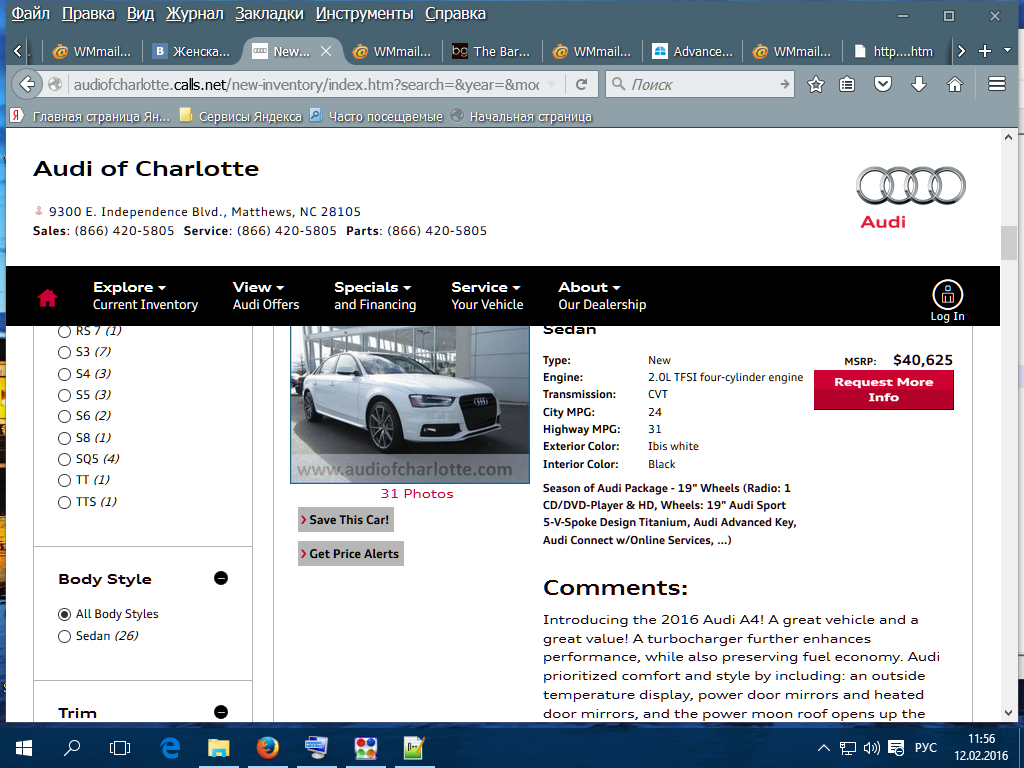
Task: Click the Audi rings logo
Action: click(x=911, y=185)
